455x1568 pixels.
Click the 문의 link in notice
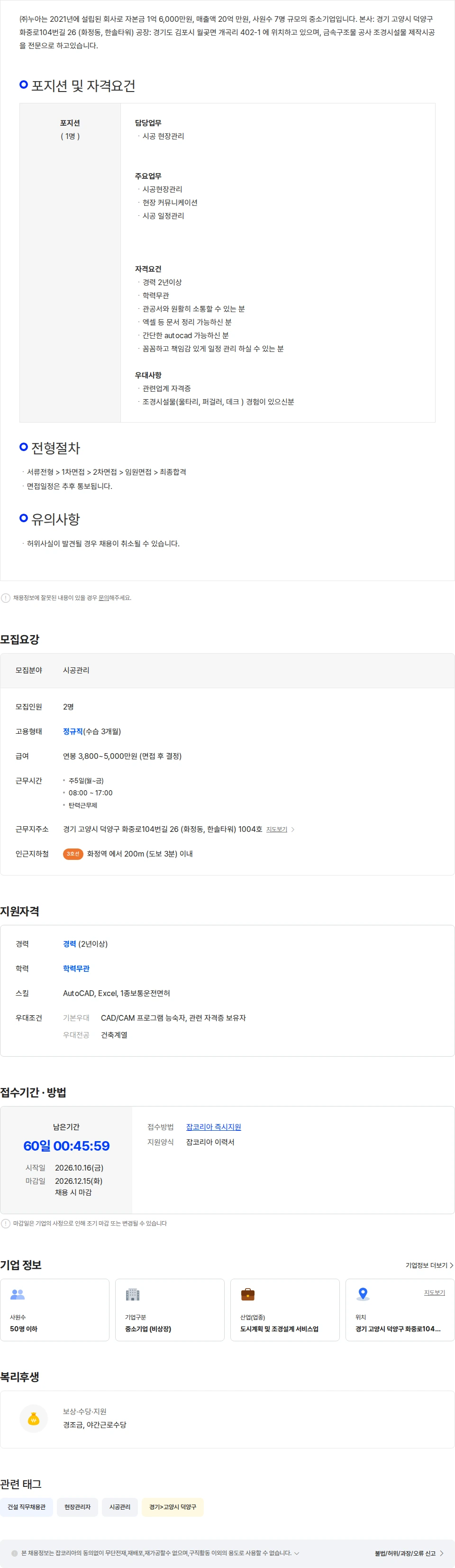click(x=103, y=598)
